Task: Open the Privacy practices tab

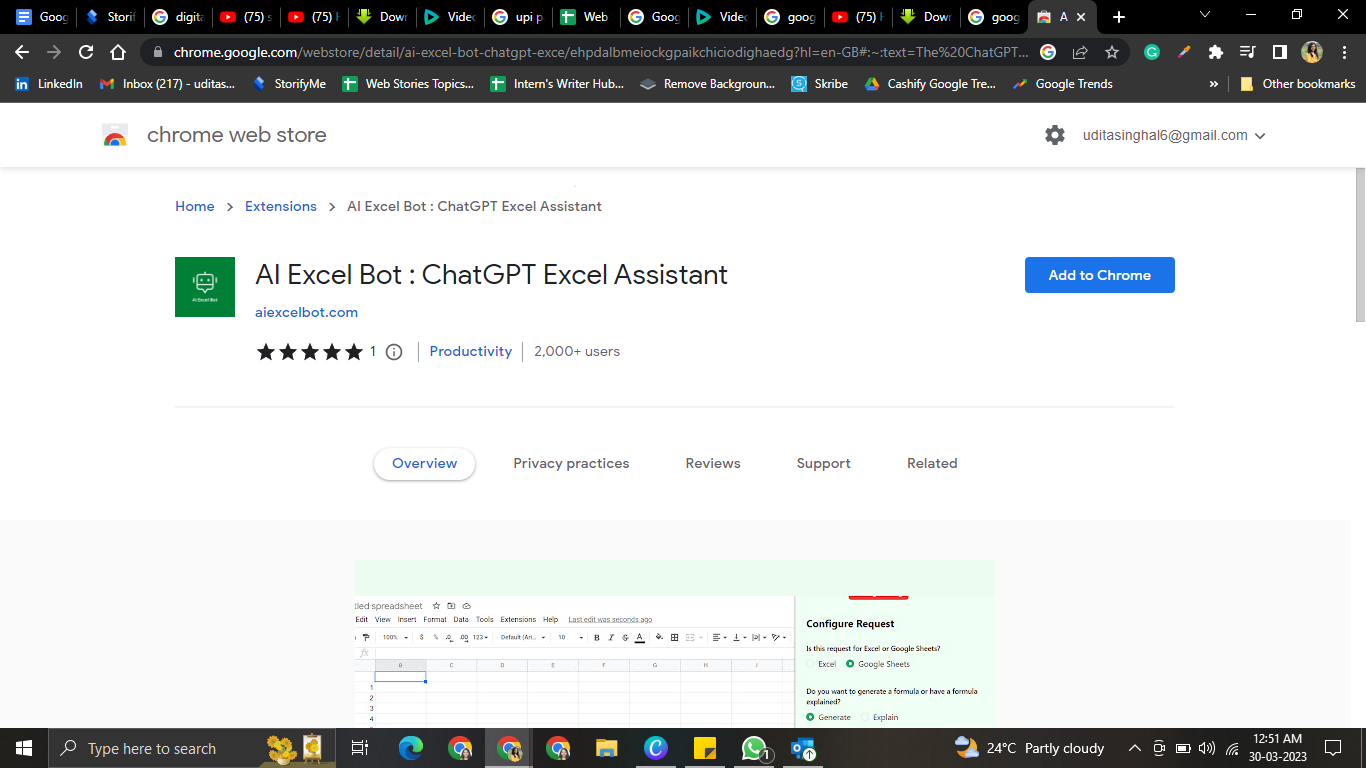Action: point(571,463)
